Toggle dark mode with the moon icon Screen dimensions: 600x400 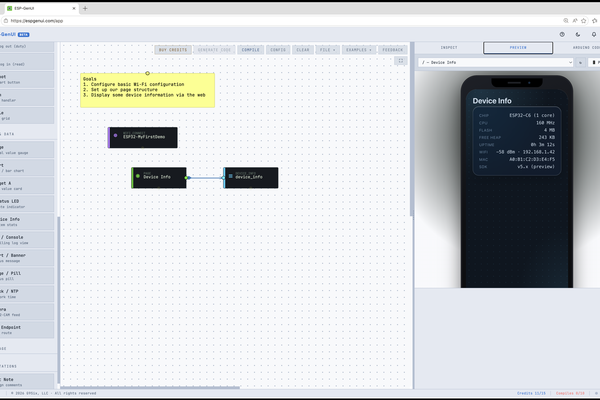point(578,34)
